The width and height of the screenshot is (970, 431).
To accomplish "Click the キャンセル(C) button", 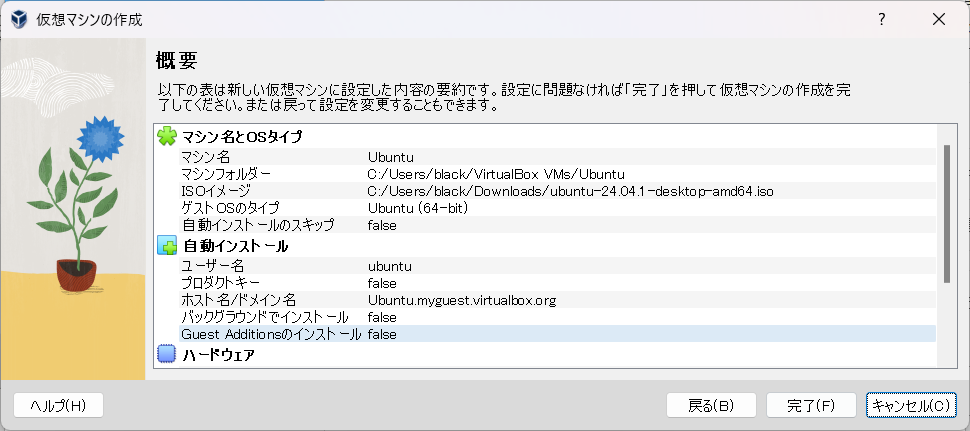I will coord(911,406).
